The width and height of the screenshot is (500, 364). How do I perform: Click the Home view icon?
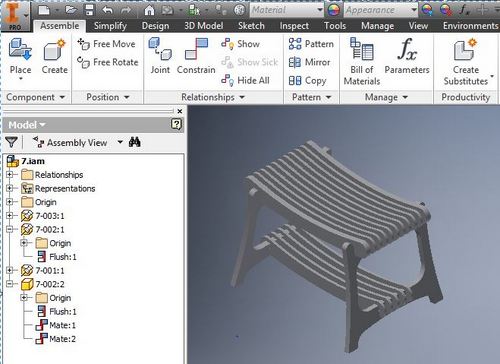[149, 10]
